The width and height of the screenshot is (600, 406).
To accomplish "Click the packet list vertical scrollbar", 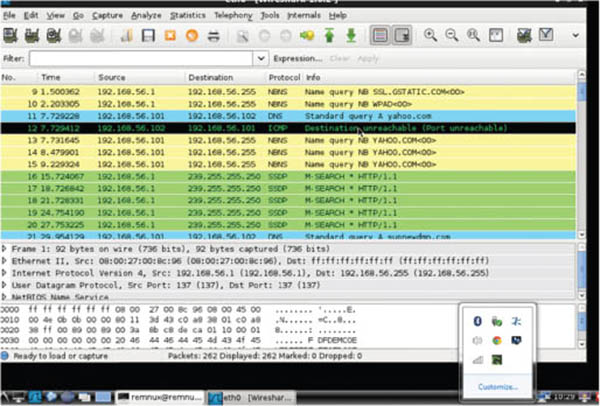I will tap(581, 155).
